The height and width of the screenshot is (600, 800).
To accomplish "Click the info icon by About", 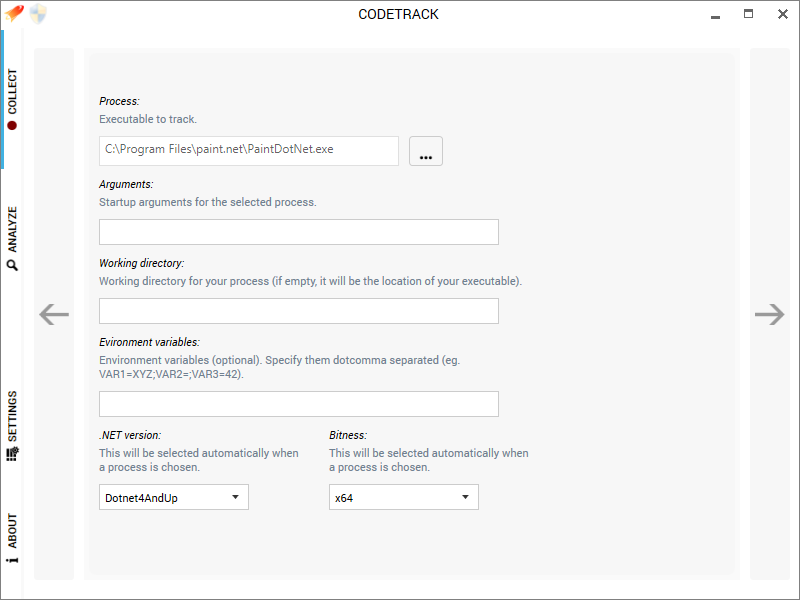I will coord(12,560).
